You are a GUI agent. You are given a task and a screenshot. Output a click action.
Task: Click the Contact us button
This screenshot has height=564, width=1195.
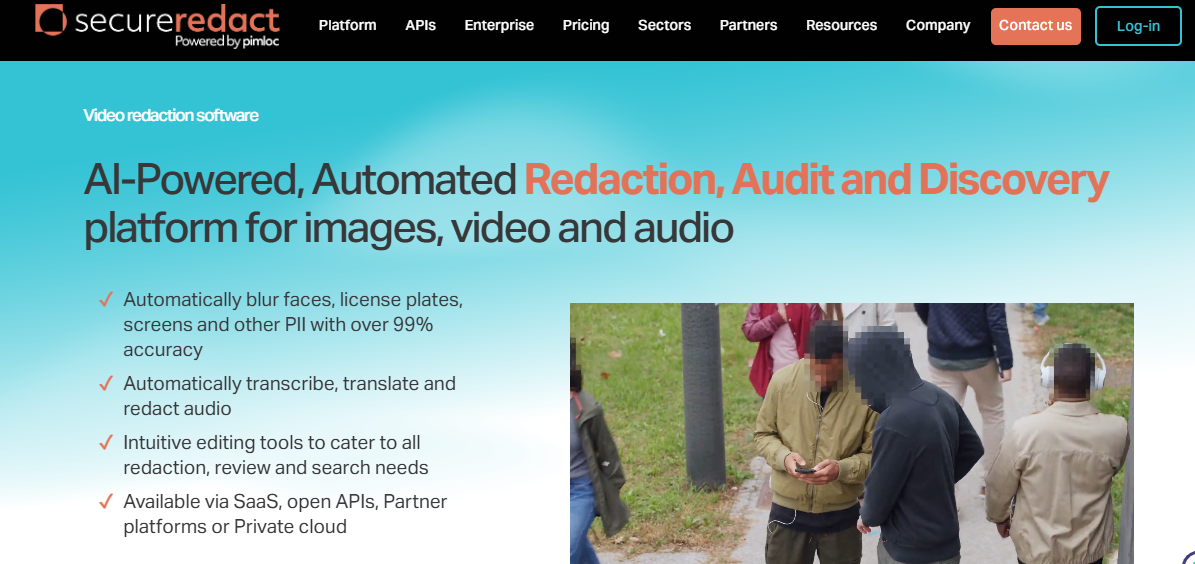click(x=1036, y=26)
